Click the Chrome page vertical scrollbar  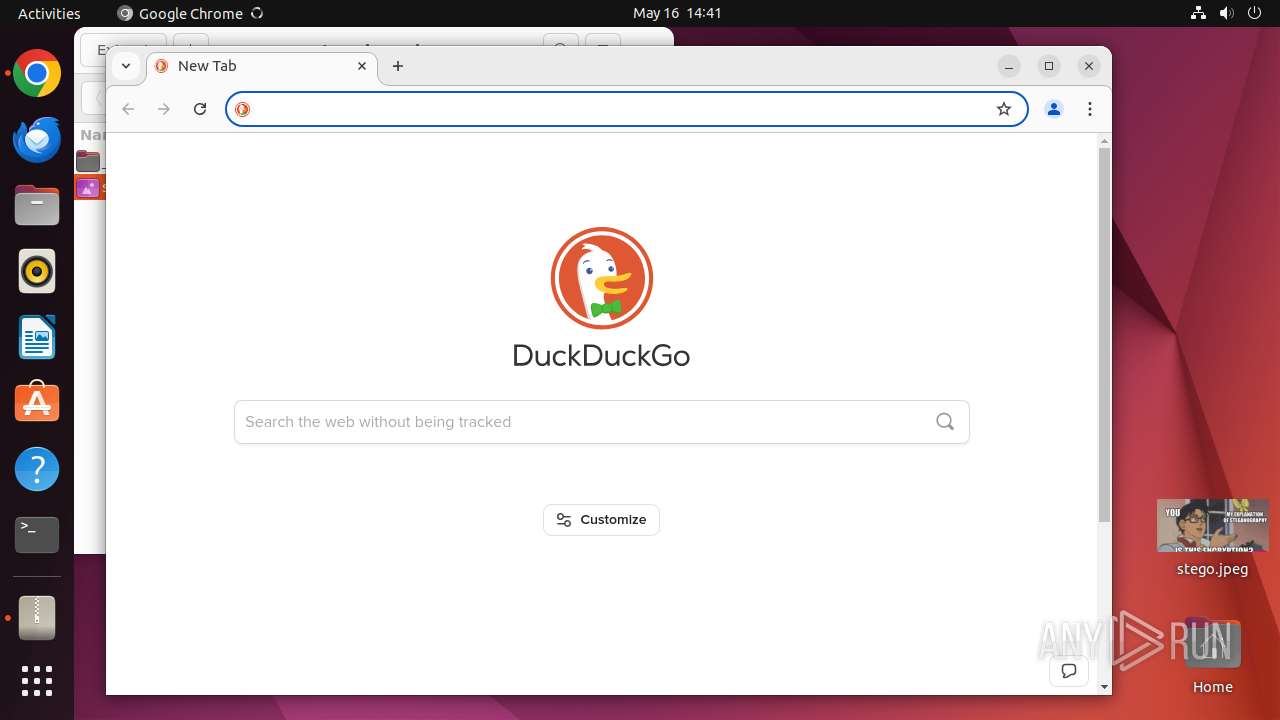click(1104, 335)
